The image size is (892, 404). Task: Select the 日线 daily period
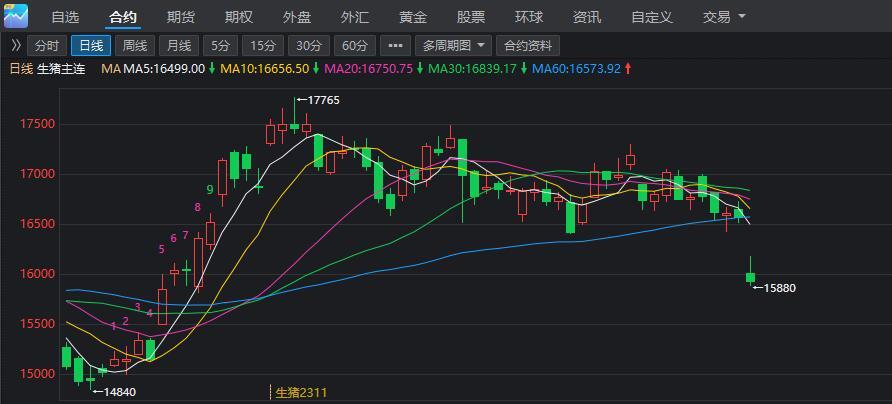[91, 46]
